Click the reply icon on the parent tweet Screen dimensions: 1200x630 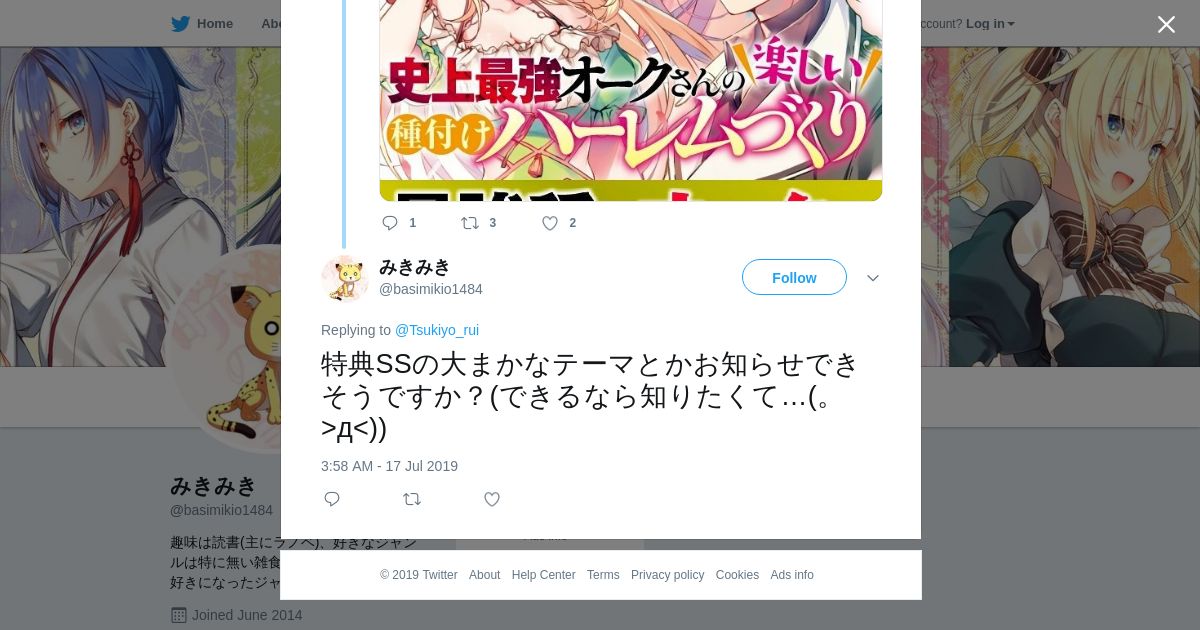390,223
